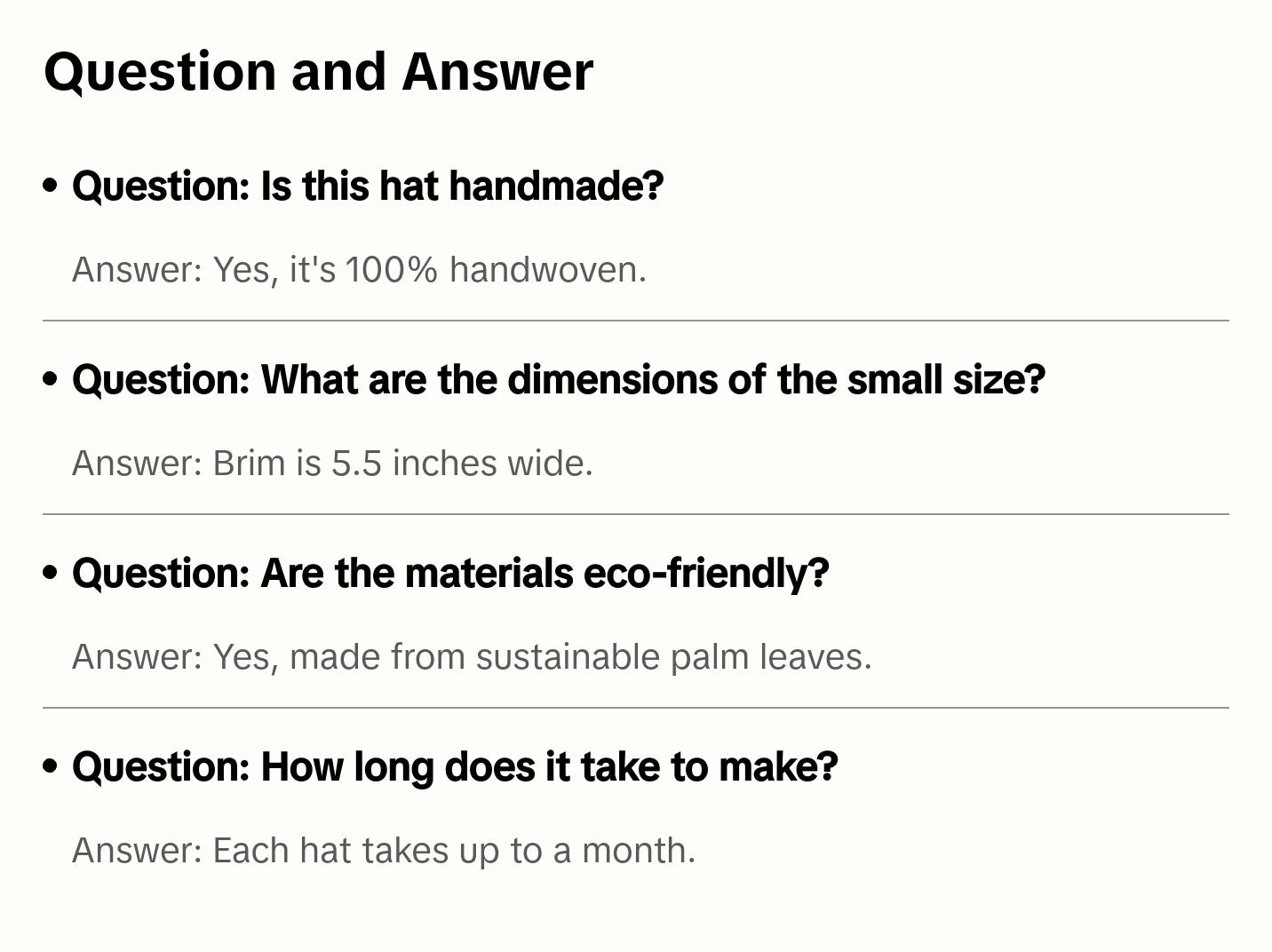Viewport: 1272px width, 952px height.
Task: Select the bullet before the eco-friendly question
Action: [x=51, y=573]
